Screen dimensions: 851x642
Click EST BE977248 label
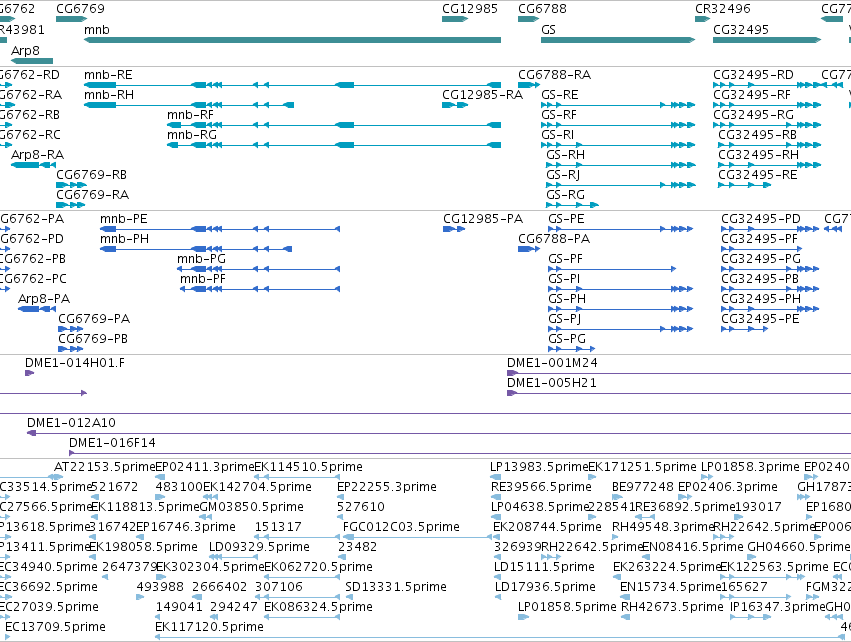643,487
